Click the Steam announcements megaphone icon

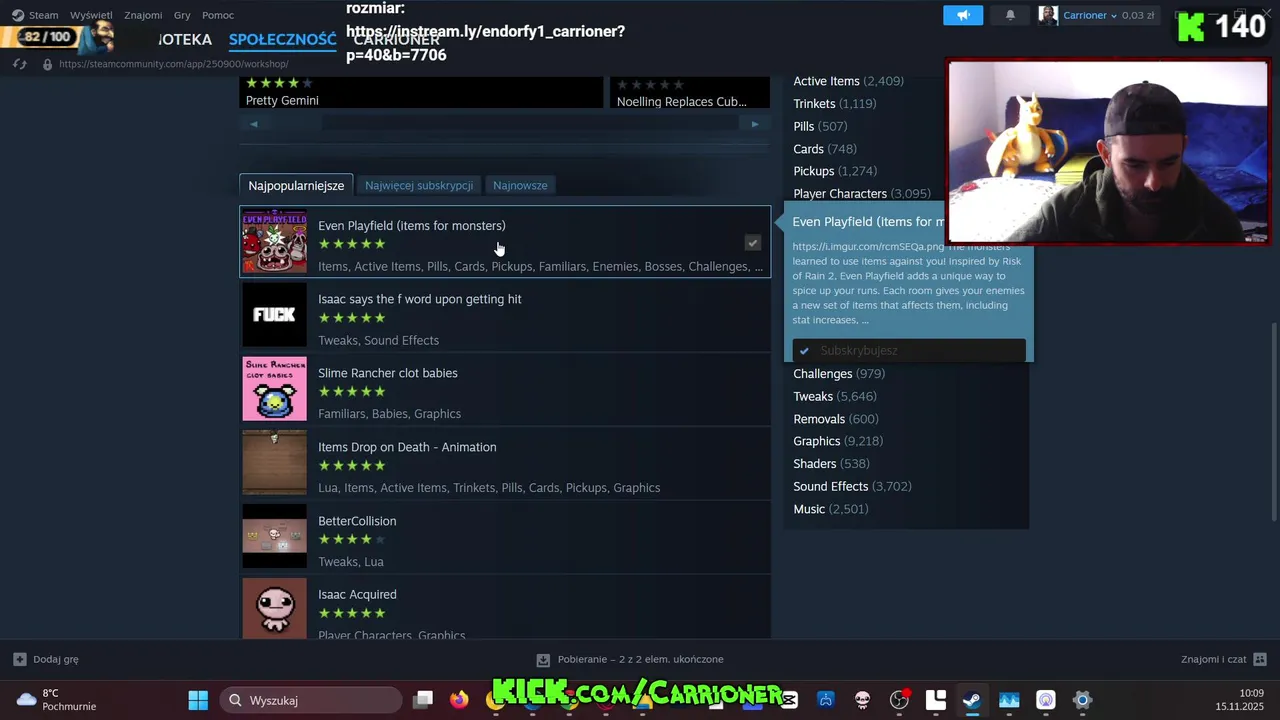963,15
